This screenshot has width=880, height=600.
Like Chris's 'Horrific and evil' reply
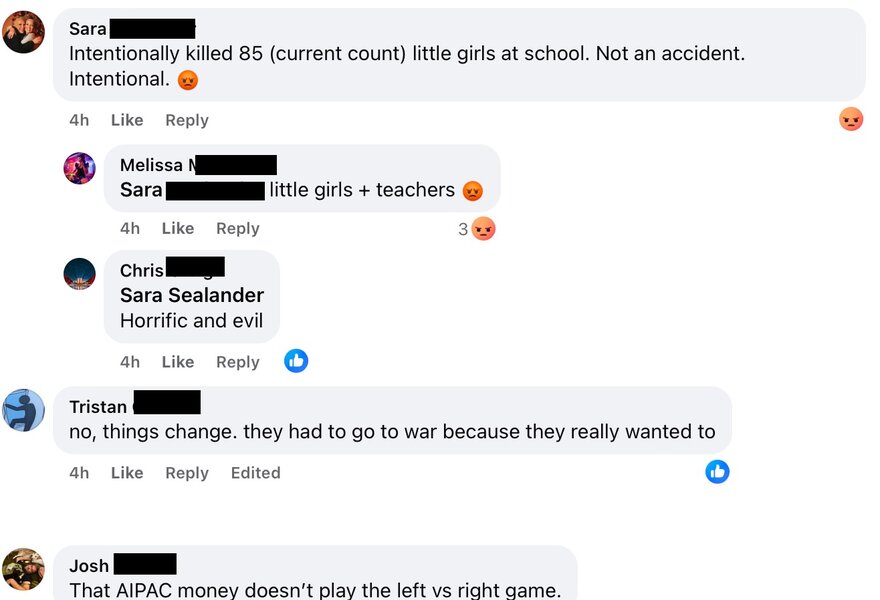(178, 362)
